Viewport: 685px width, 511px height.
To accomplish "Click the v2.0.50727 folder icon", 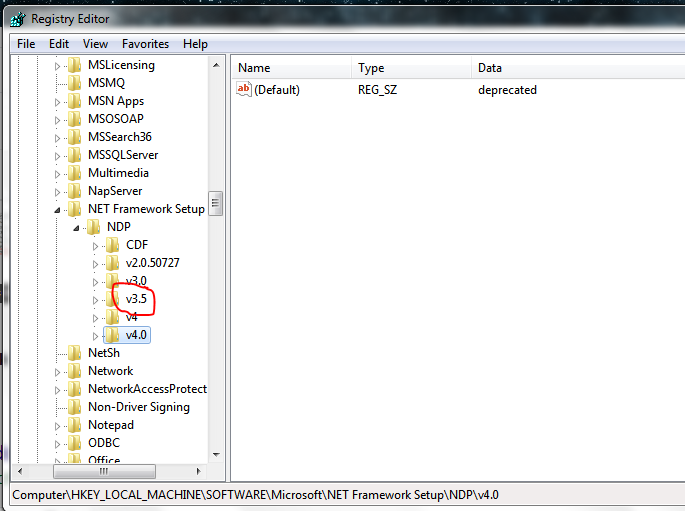I will [x=113, y=263].
